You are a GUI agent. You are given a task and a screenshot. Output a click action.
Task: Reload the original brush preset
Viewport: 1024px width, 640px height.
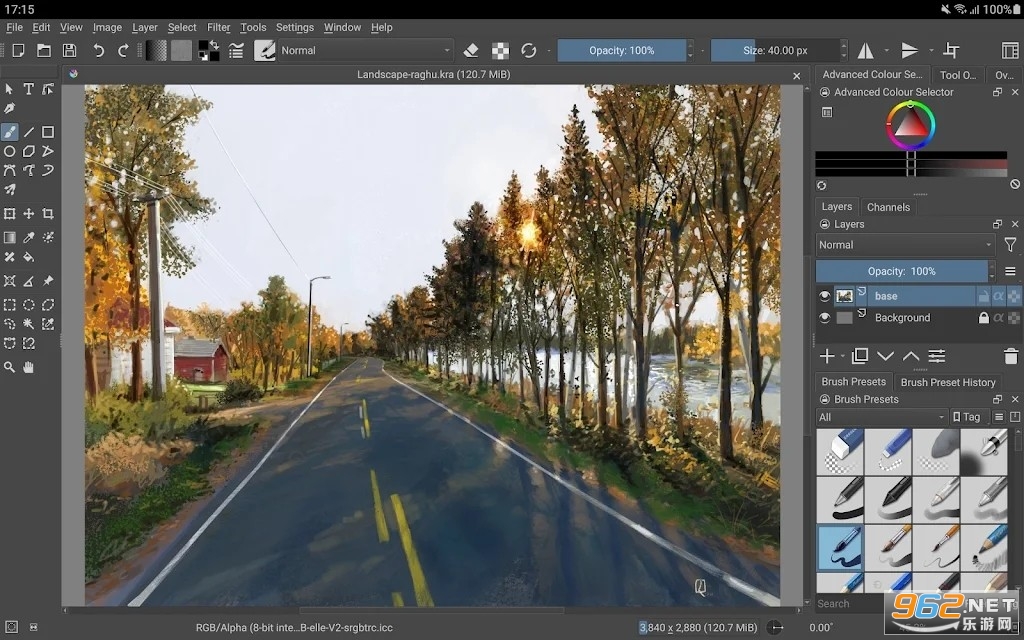528,50
